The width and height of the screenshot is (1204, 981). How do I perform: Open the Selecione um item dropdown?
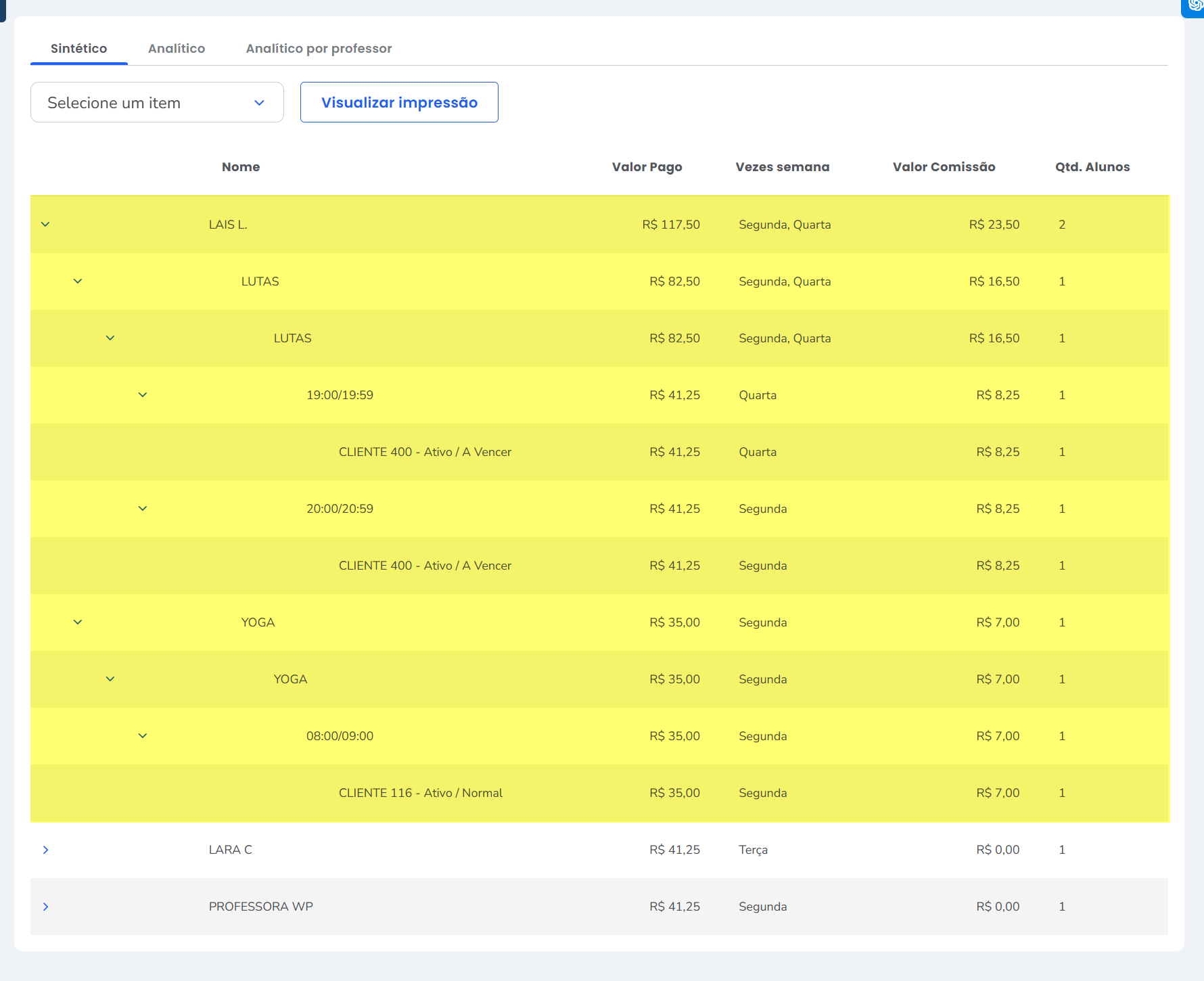tap(157, 103)
